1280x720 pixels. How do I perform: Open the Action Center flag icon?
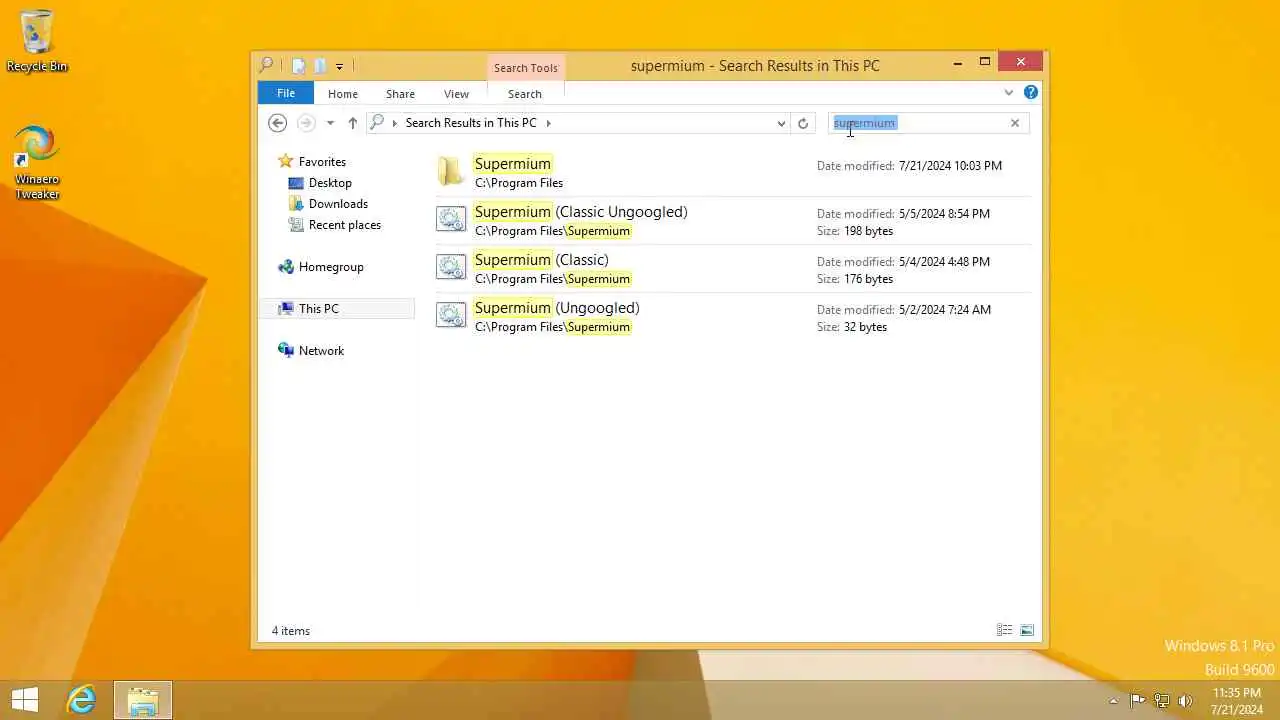pyautogui.click(x=1138, y=701)
